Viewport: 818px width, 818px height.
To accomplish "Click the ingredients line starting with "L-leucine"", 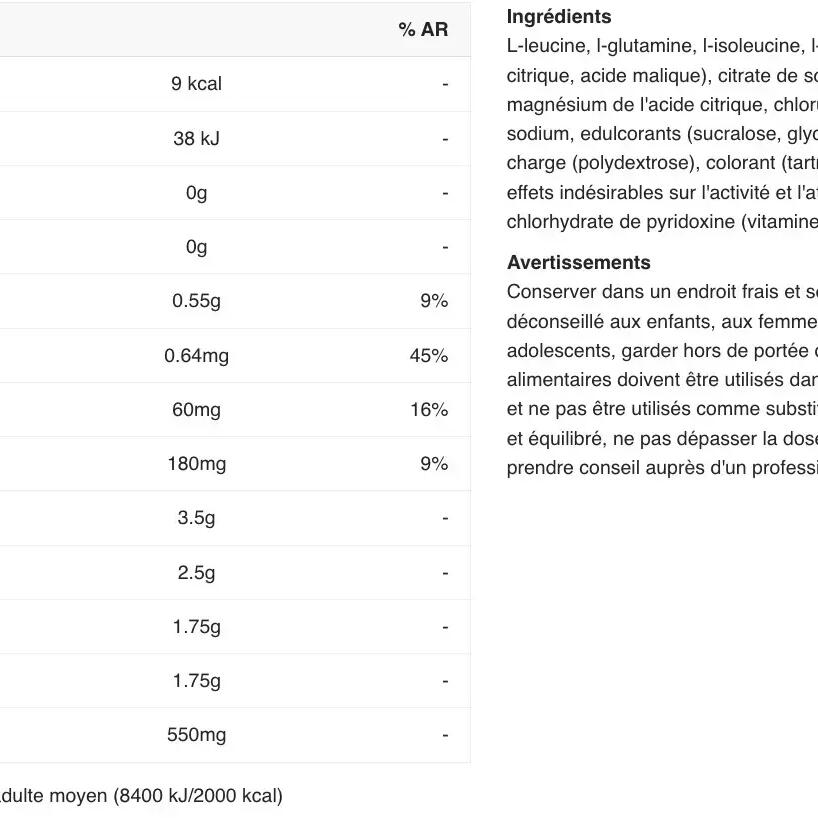I will coord(662,46).
